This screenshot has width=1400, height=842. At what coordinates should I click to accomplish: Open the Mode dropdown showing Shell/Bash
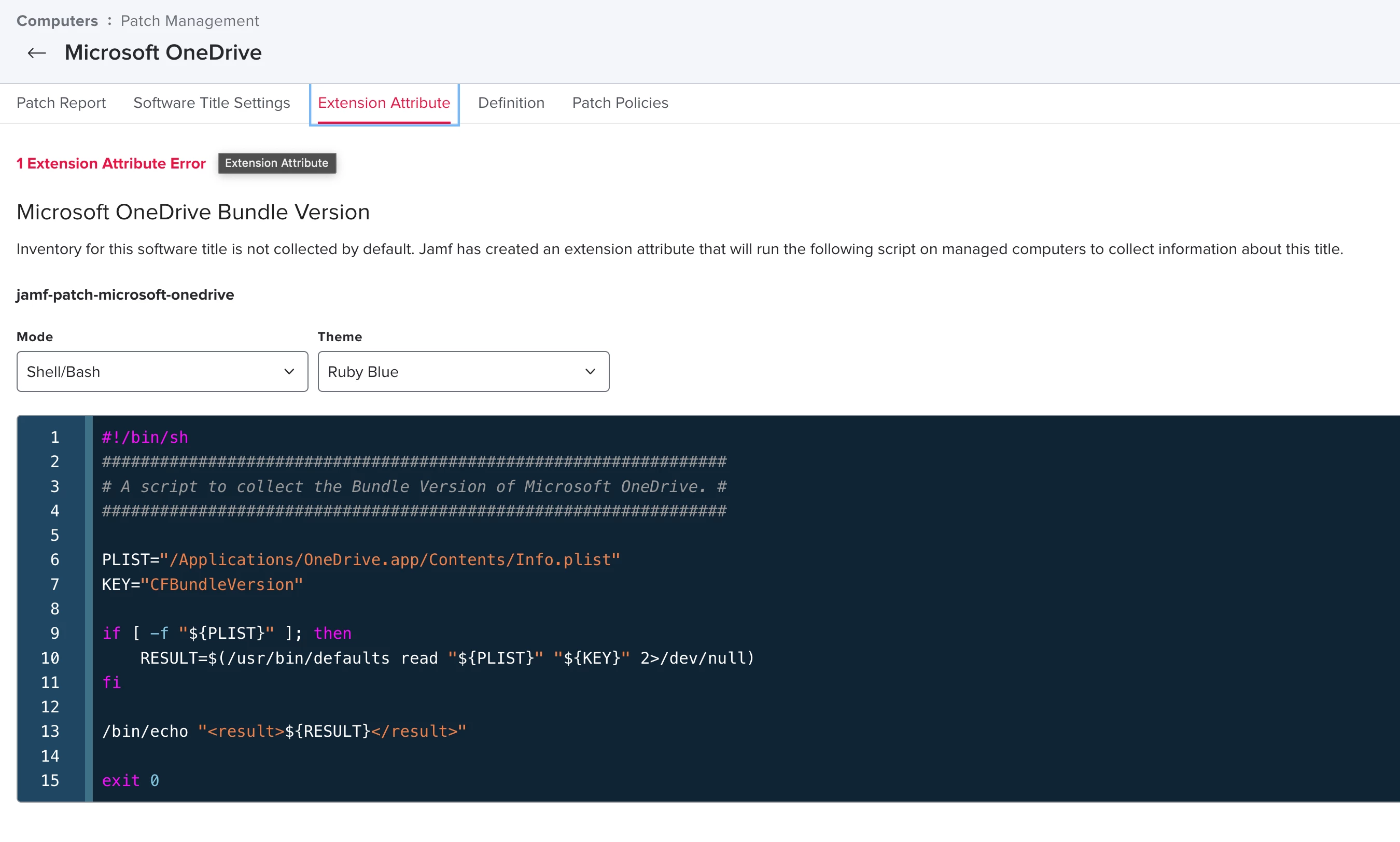[x=162, y=372]
